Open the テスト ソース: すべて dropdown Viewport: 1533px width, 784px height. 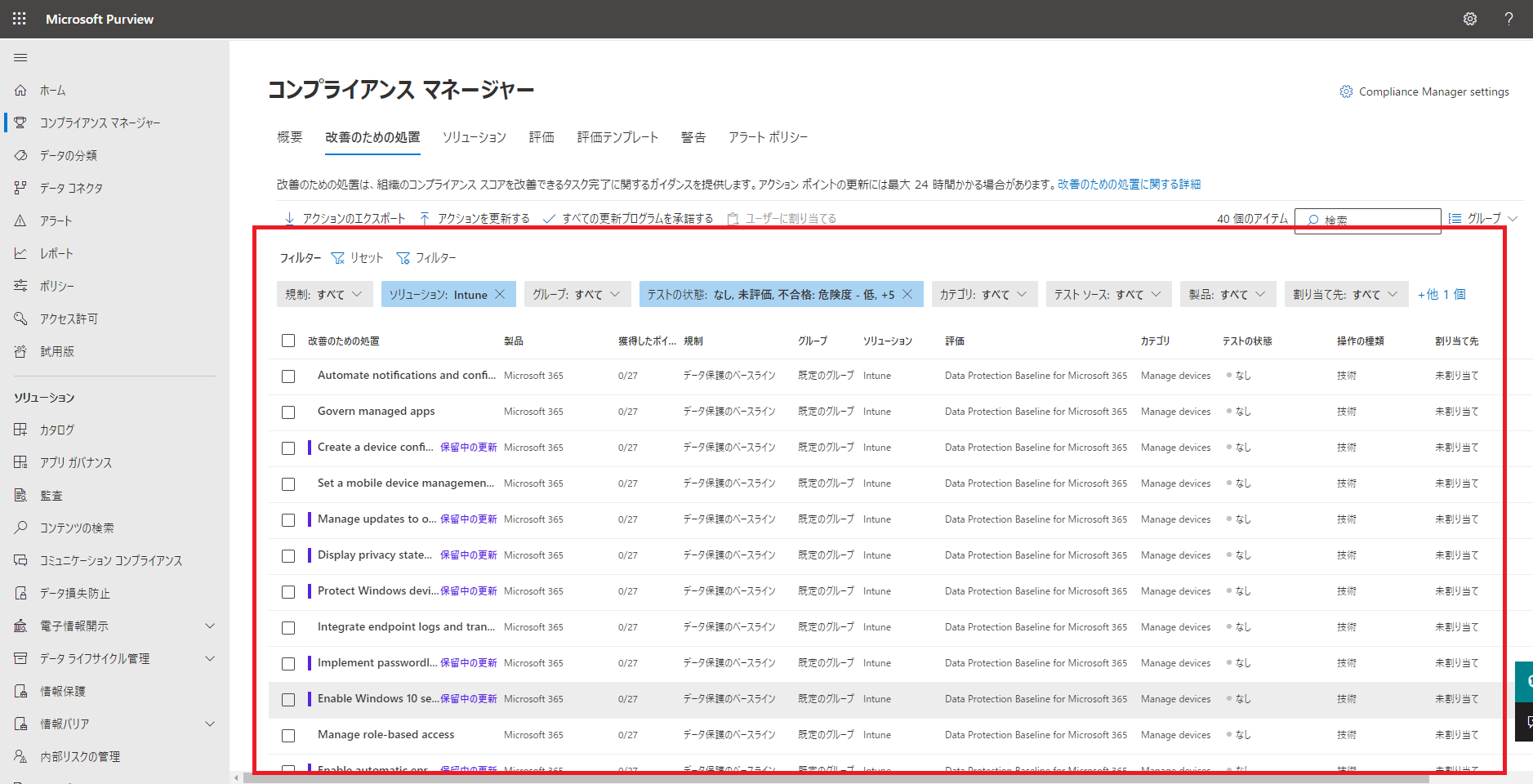tap(1108, 294)
